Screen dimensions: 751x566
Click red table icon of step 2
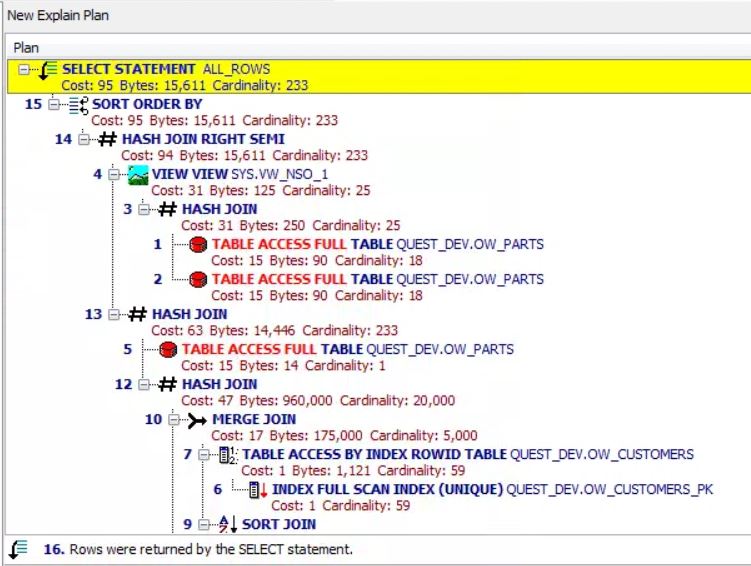click(198, 279)
